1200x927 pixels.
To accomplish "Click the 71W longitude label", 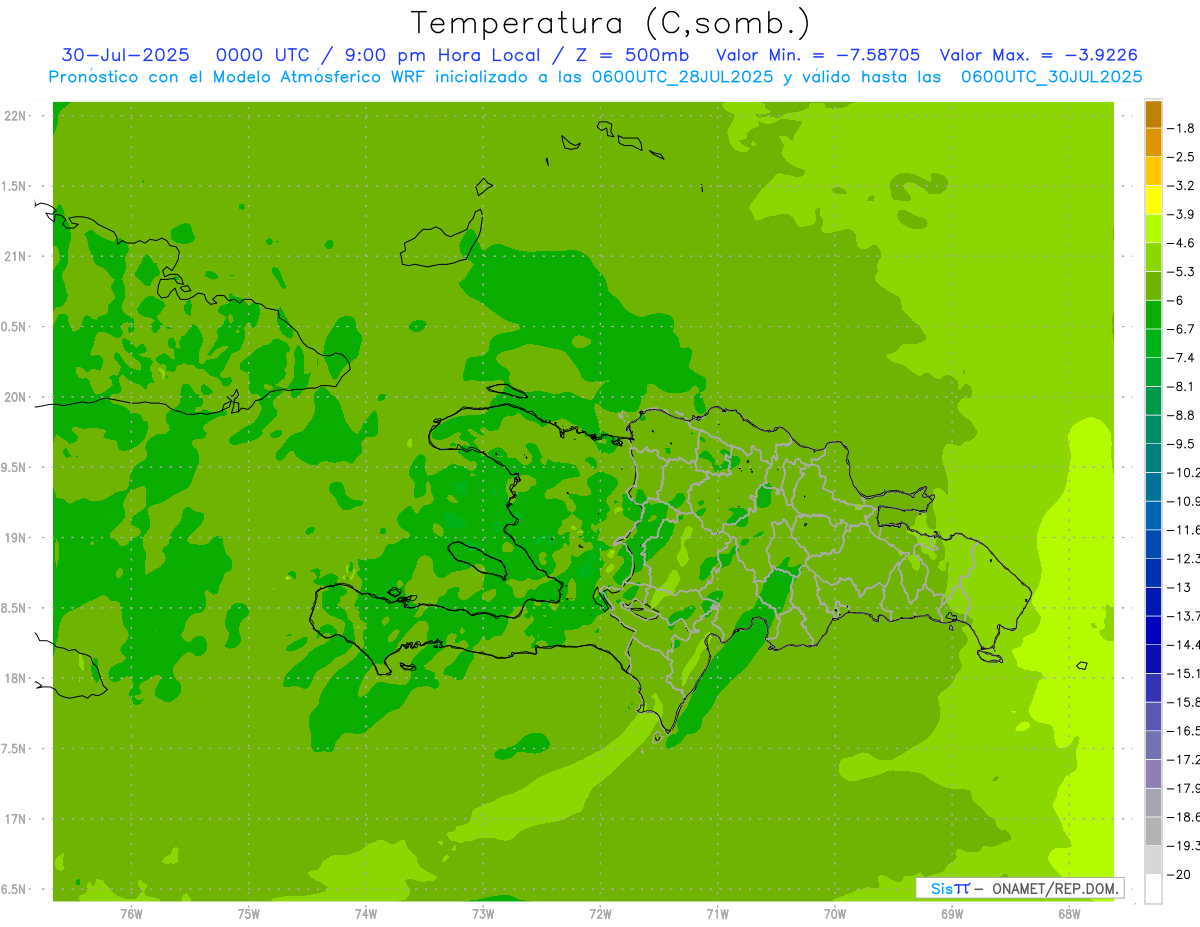I will pos(717,914).
